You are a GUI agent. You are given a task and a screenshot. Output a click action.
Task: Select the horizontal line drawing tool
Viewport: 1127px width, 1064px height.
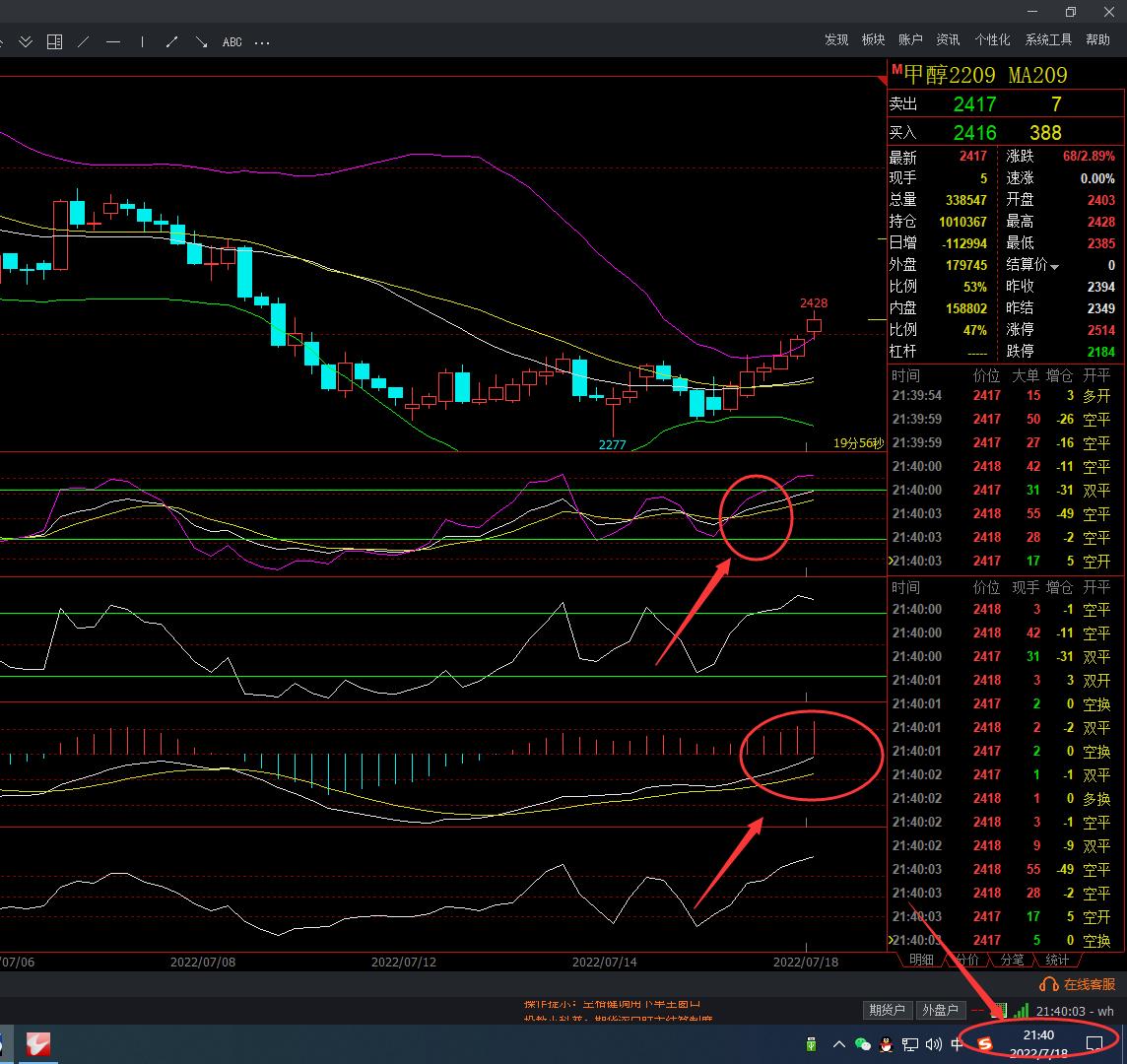click(113, 42)
